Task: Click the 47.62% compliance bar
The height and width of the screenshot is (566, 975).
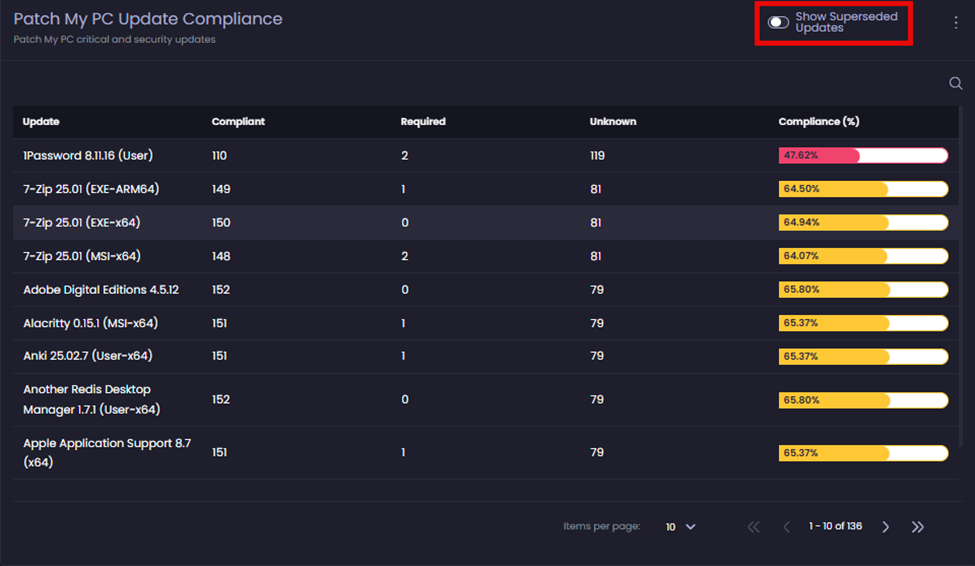Action: pos(863,155)
